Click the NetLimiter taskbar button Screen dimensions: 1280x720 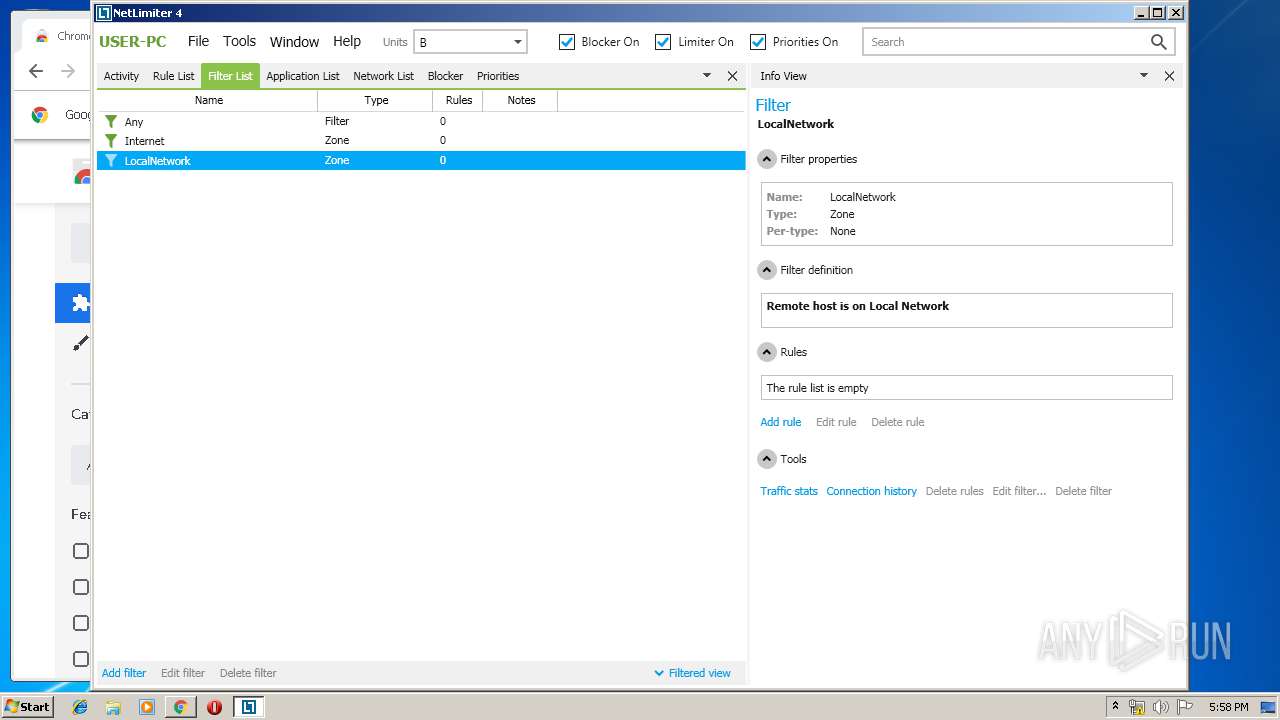coord(248,707)
